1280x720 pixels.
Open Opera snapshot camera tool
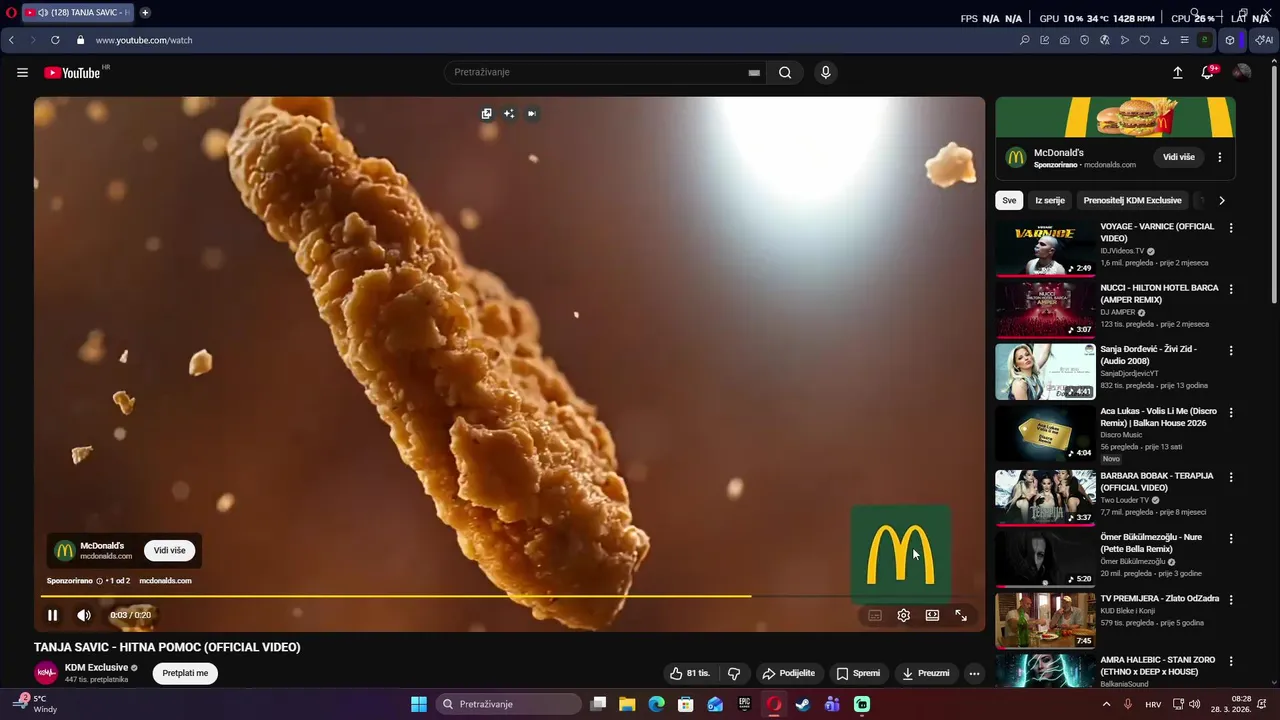click(x=1064, y=40)
